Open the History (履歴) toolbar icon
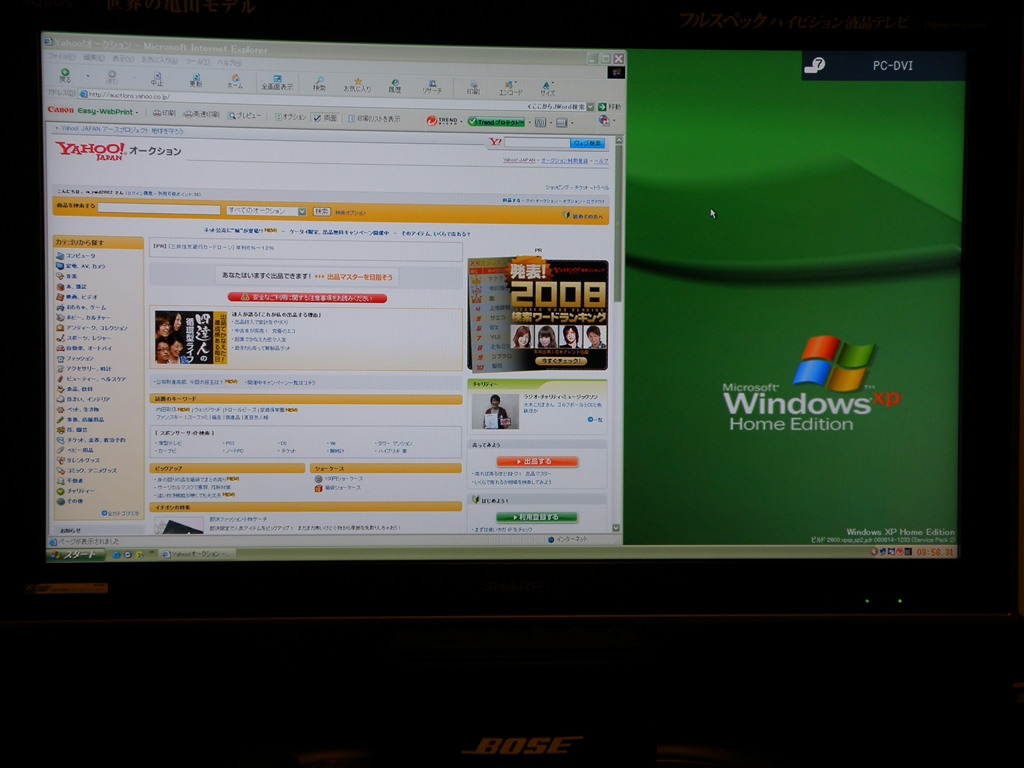Viewport: 1024px width, 768px height. pyautogui.click(x=395, y=86)
